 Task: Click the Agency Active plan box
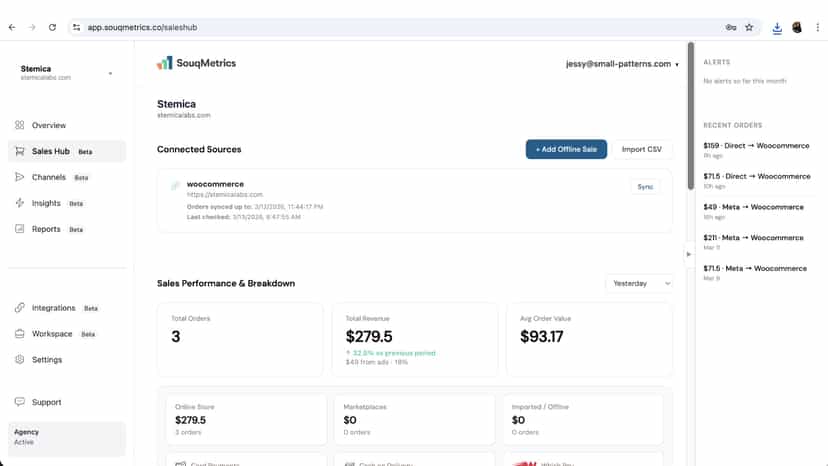click(67, 438)
